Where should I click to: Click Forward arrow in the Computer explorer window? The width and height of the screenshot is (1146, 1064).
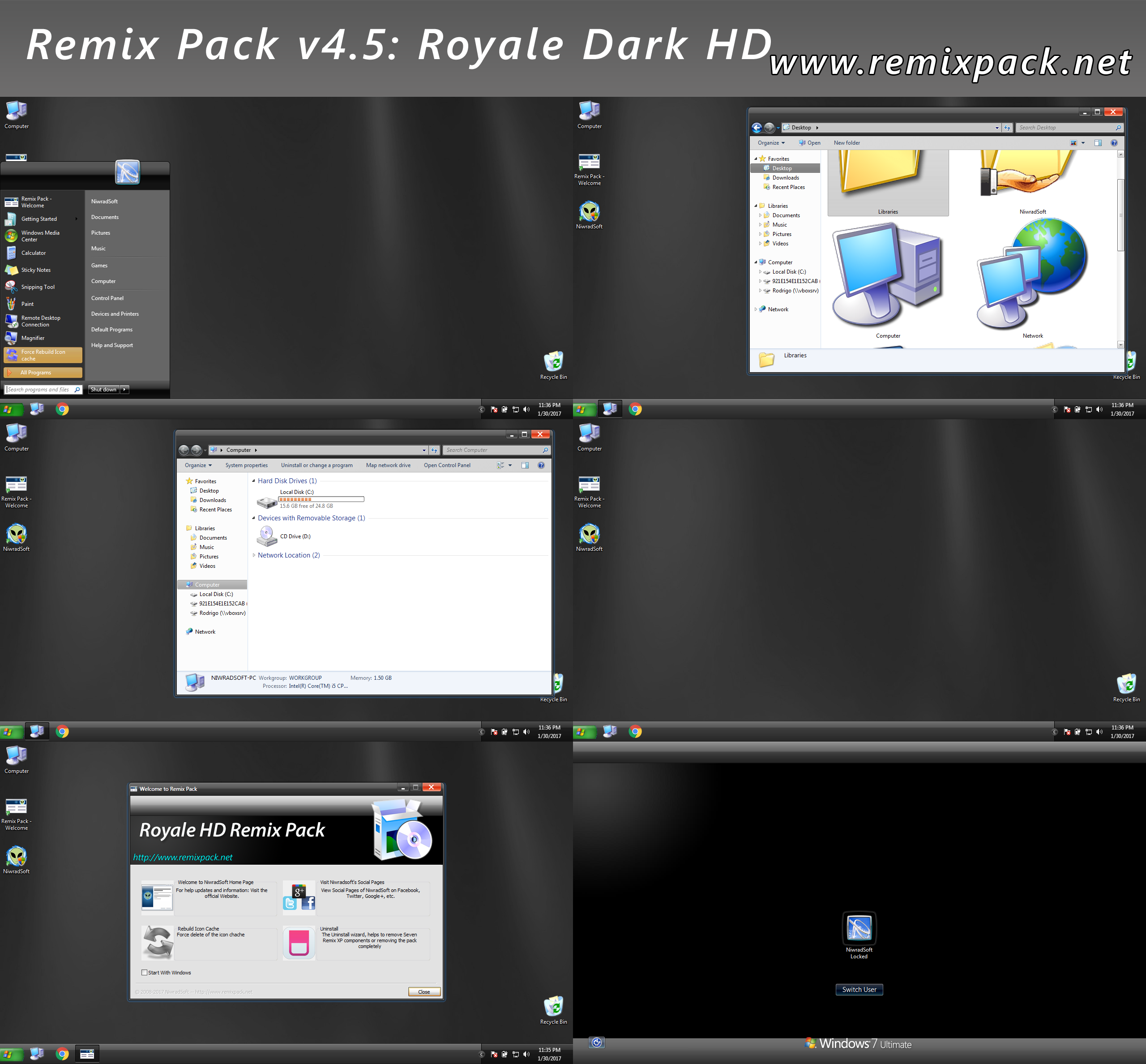coord(196,450)
